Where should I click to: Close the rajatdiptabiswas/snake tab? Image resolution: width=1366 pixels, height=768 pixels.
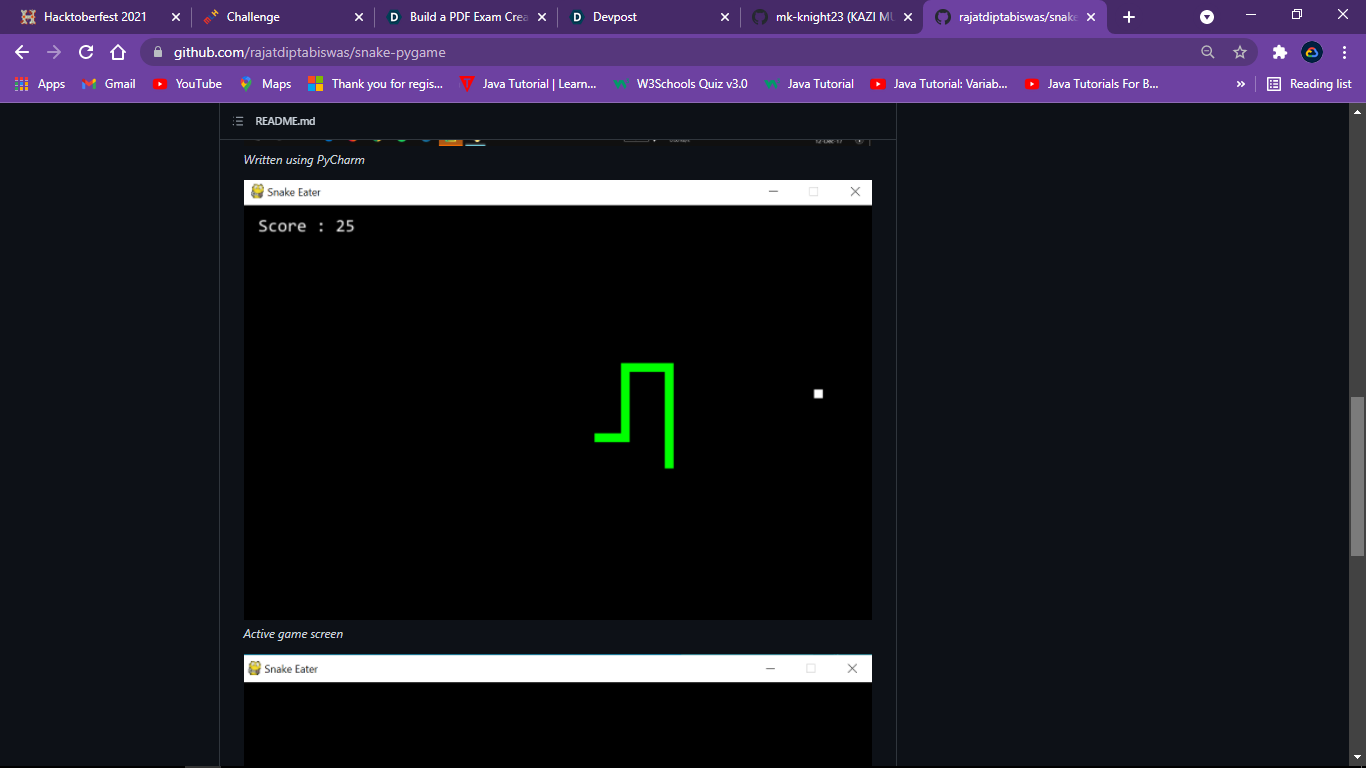[1091, 17]
